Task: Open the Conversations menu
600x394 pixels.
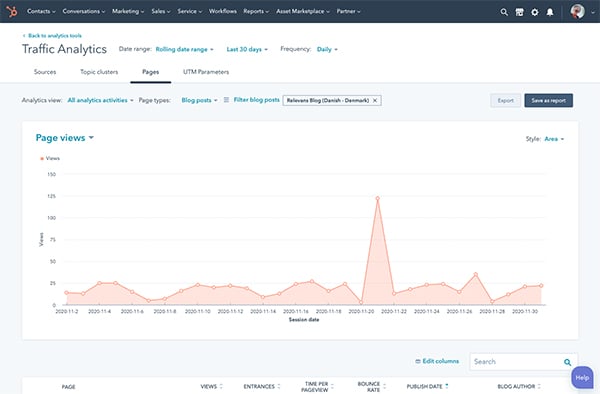Action: [83, 11]
